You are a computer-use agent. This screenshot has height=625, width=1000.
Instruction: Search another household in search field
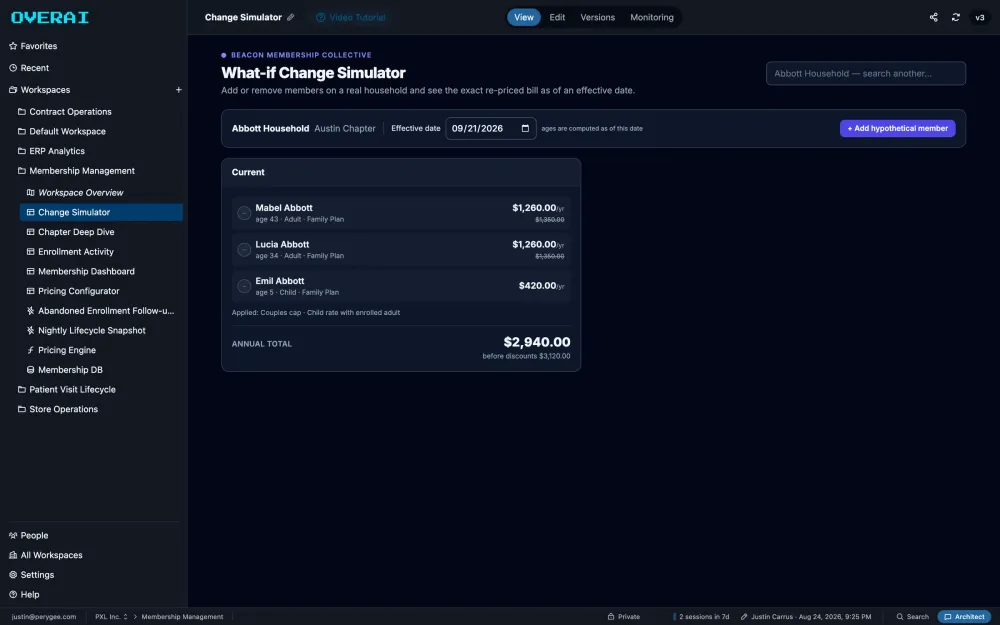pos(865,73)
